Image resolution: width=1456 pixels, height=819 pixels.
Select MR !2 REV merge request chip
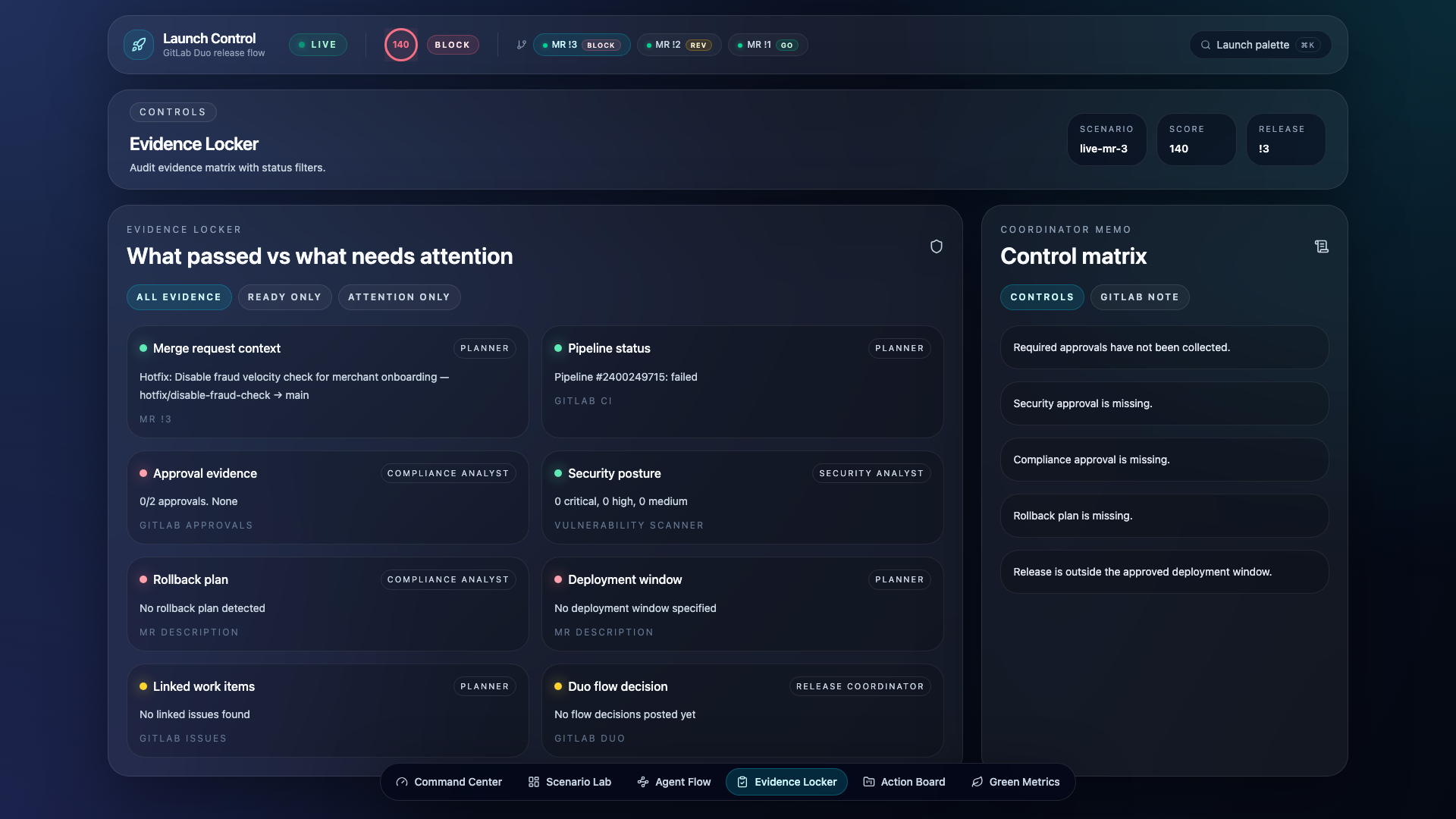point(679,45)
